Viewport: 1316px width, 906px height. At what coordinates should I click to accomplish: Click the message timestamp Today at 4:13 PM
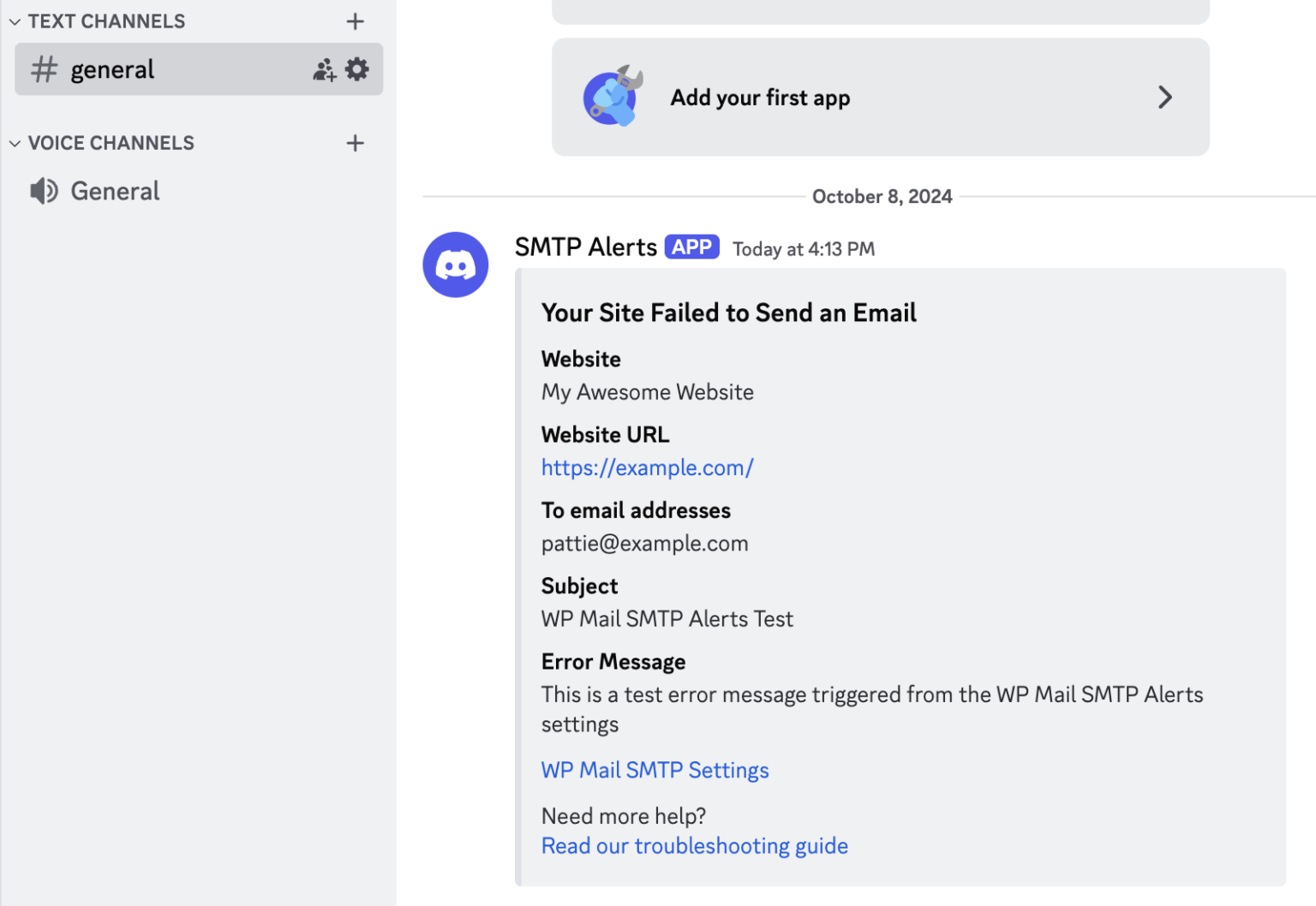[x=803, y=249]
